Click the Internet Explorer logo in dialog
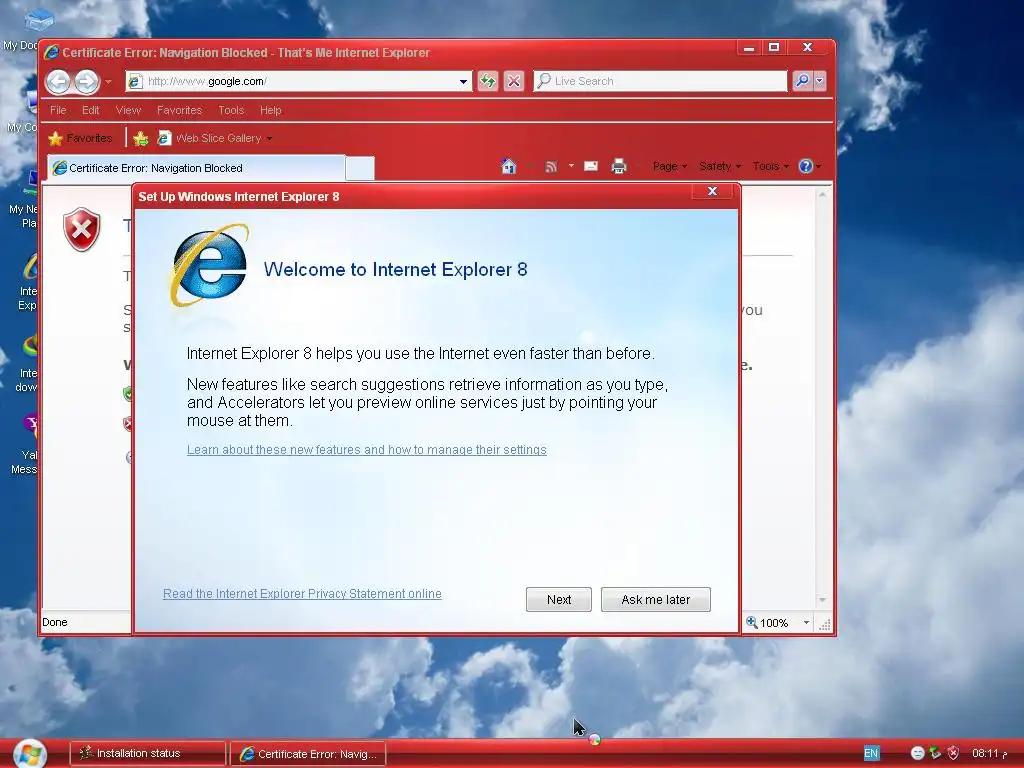 pyautogui.click(x=209, y=265)
